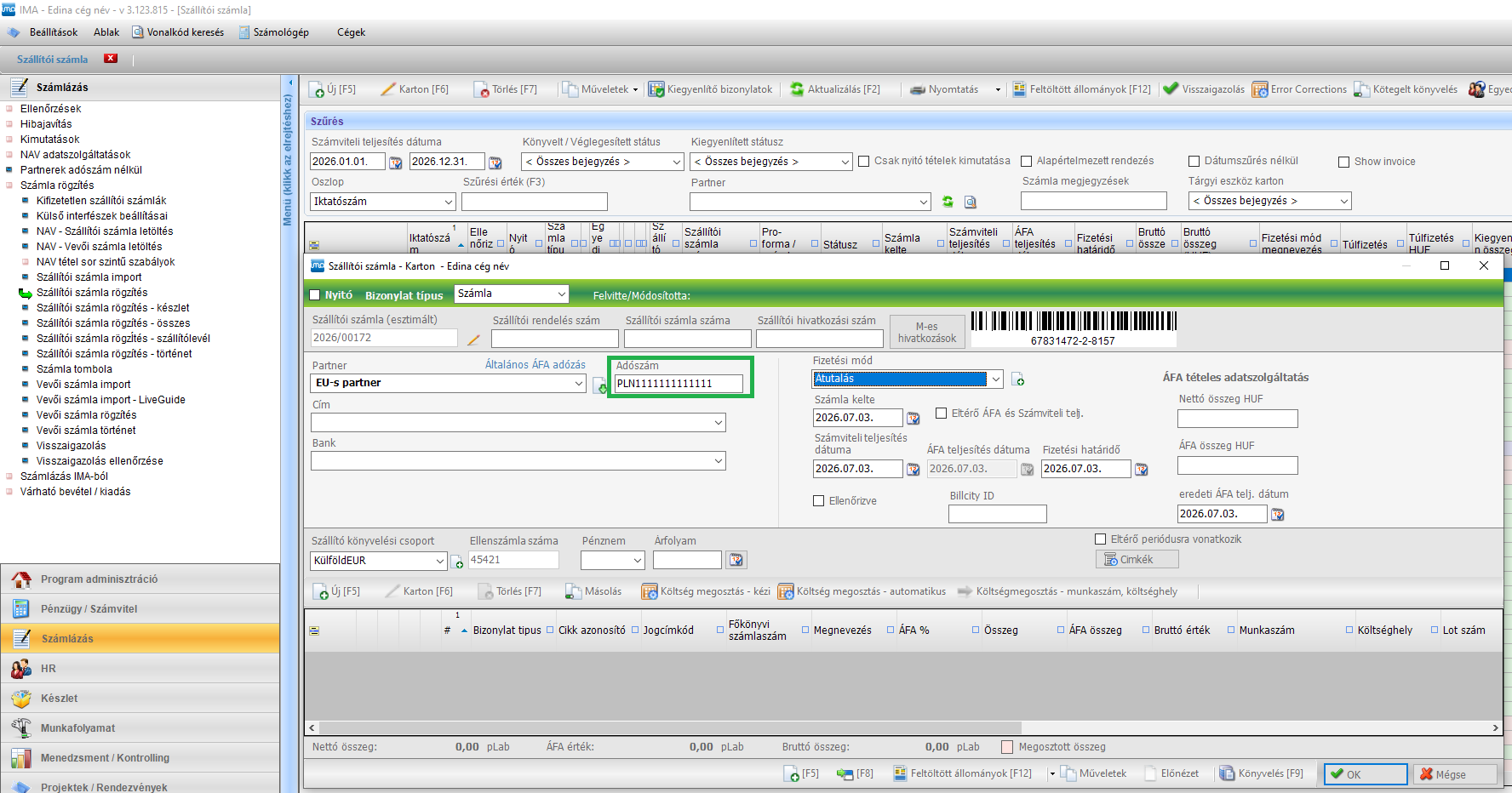Open calendar for Fizetési határidő date

(x=1142, y=469)
